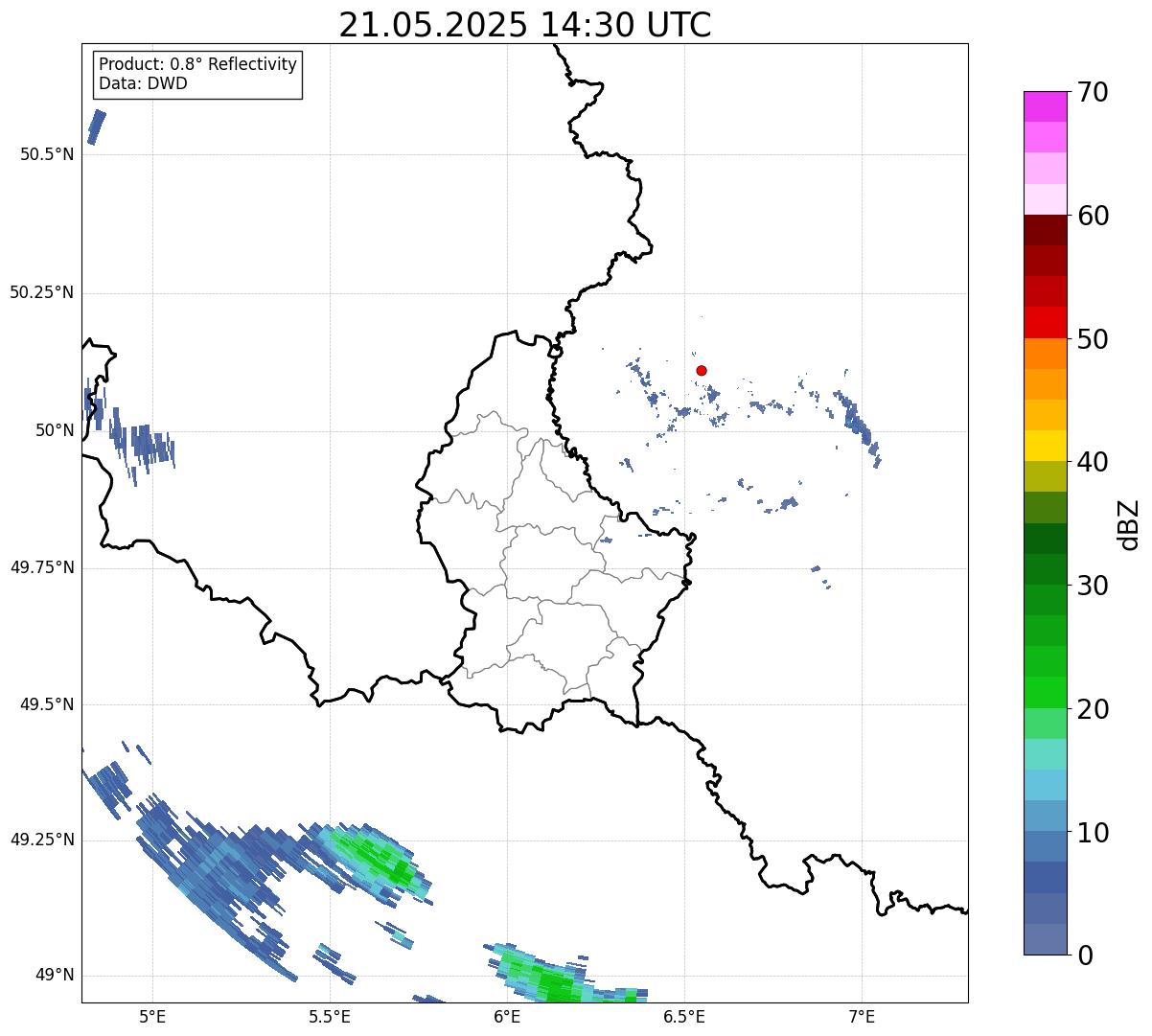Click the 6°E longitude label

(507, 1016)
